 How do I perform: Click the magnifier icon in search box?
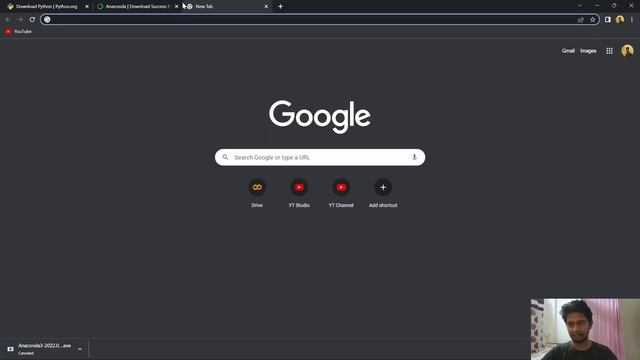pyautogui.click(x=225, y=157)
